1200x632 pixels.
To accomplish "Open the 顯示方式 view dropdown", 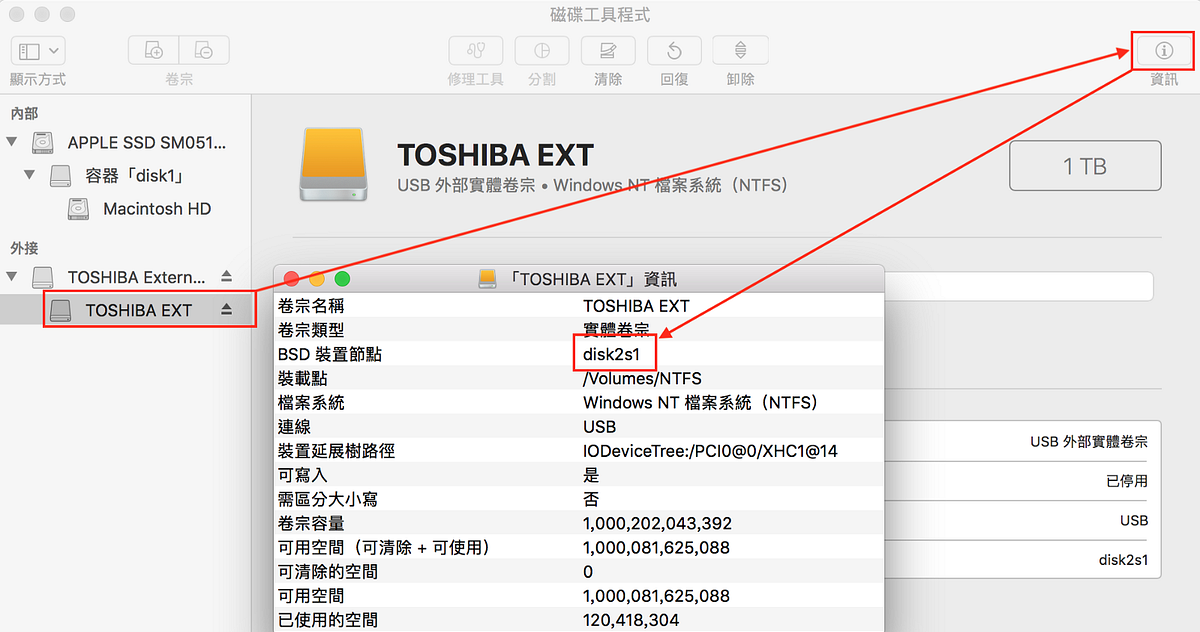I will click(37, 50).
